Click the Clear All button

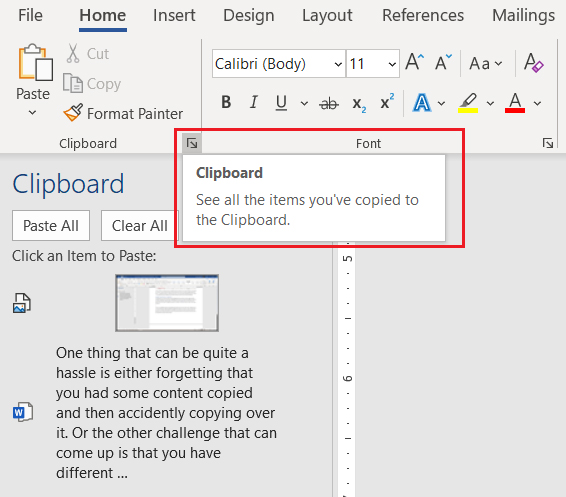pos(140,226)
